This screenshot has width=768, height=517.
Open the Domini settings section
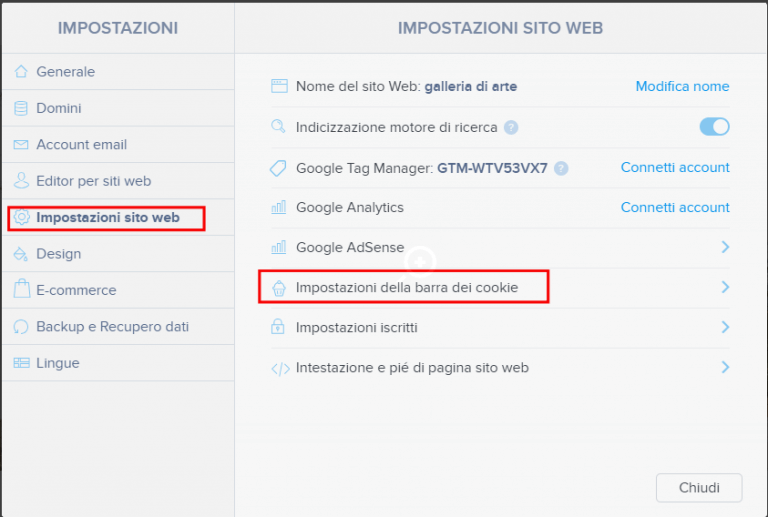(118, 108)
